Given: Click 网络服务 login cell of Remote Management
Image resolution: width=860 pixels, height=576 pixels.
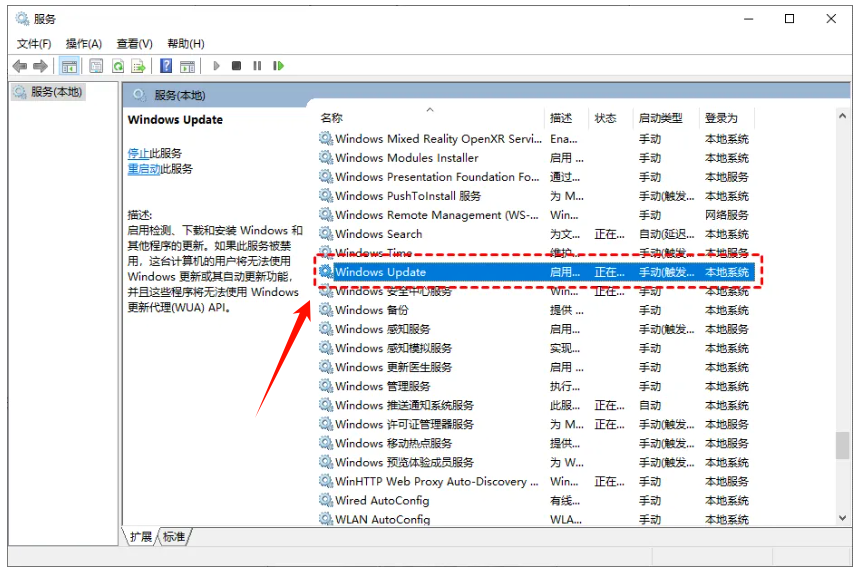Looking at the screenshot, I should coord(727,215).
